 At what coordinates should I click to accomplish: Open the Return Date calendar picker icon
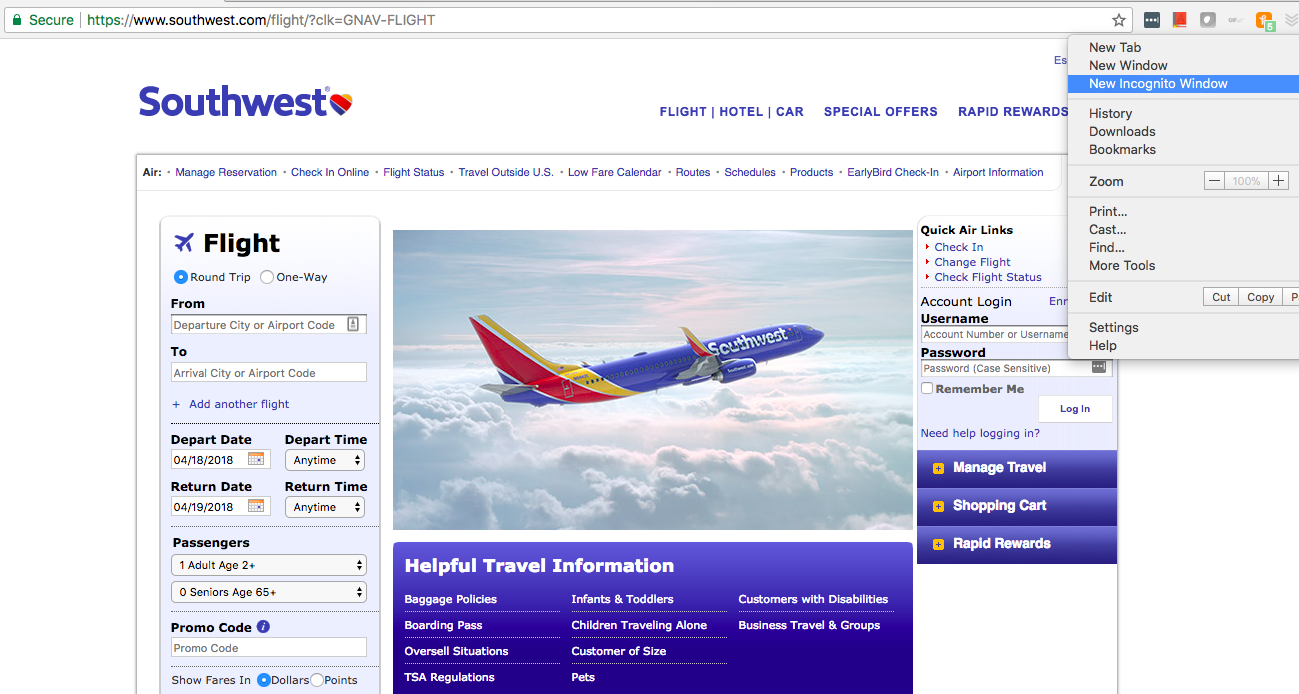point(256,506)
